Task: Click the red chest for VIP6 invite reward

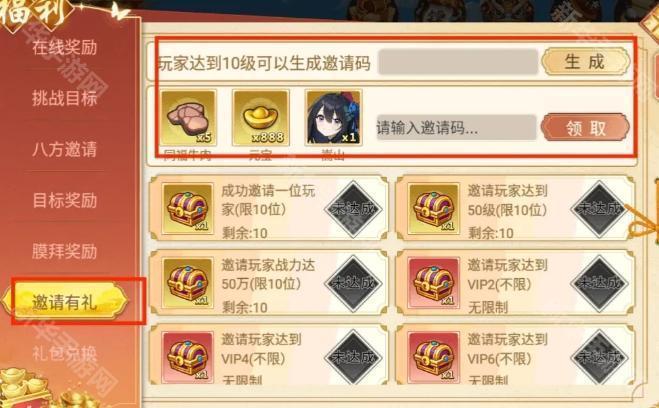Action: click(x=433, y=358)
